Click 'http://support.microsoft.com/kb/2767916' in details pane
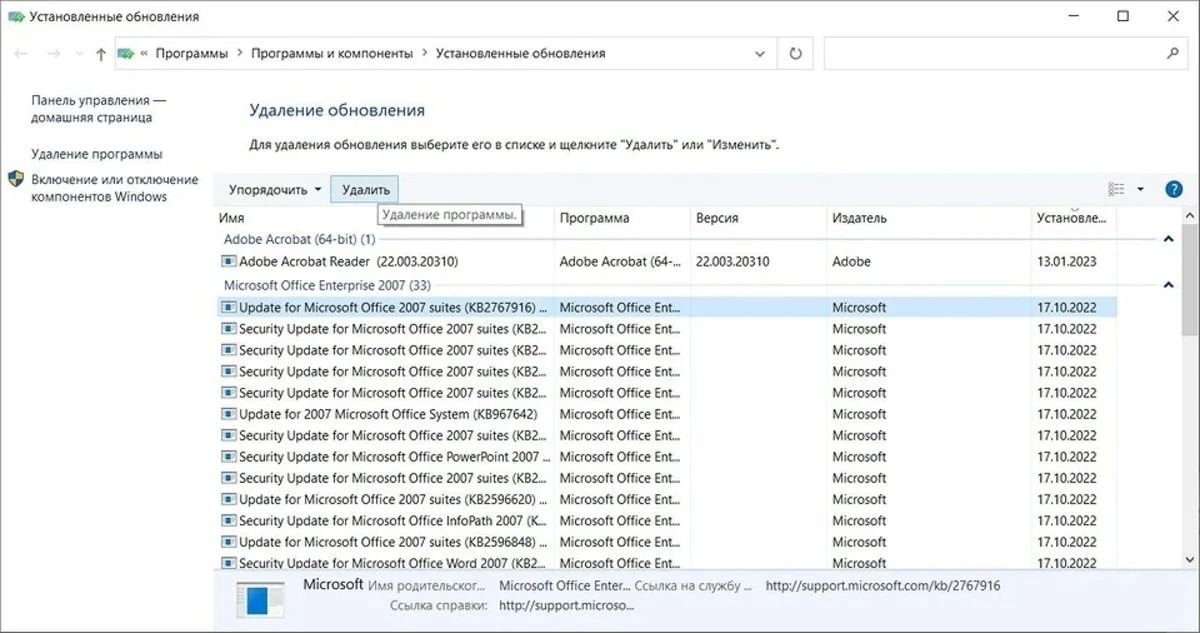This screenshot has width=1200, height=633. (883, 586)
